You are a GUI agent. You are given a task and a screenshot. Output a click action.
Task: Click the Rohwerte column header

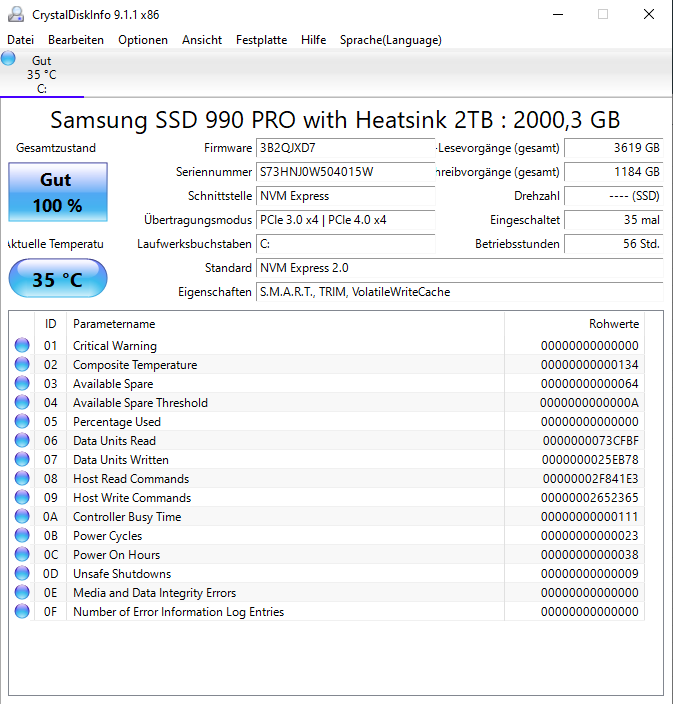pos(575,324)
